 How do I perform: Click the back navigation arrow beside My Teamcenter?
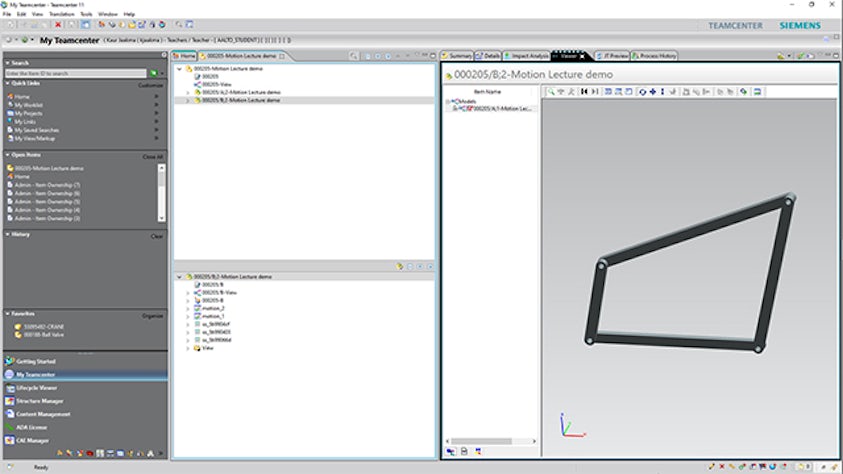tap(8, 40)
